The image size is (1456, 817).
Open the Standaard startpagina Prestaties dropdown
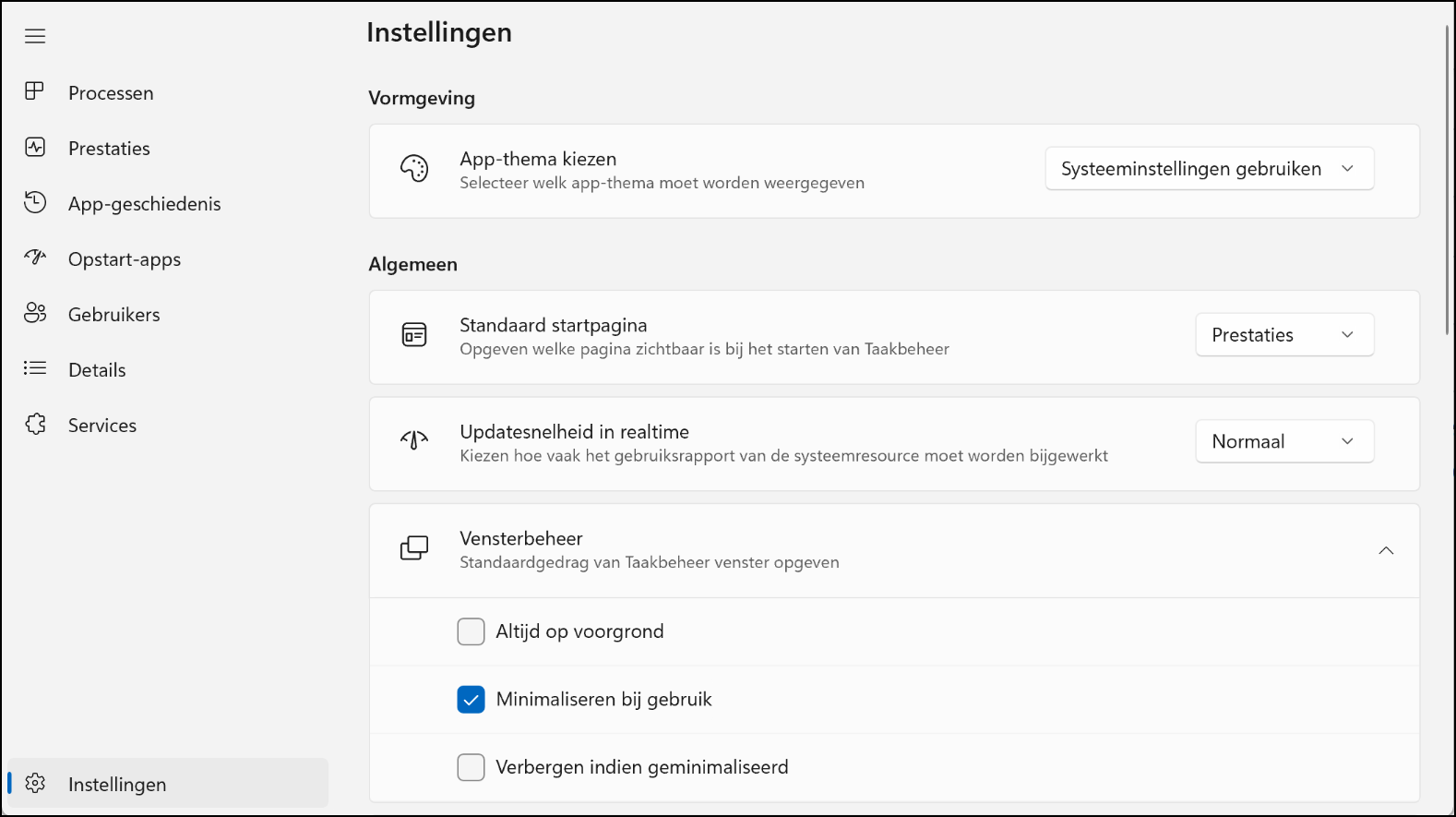[x=1284, y=335]
